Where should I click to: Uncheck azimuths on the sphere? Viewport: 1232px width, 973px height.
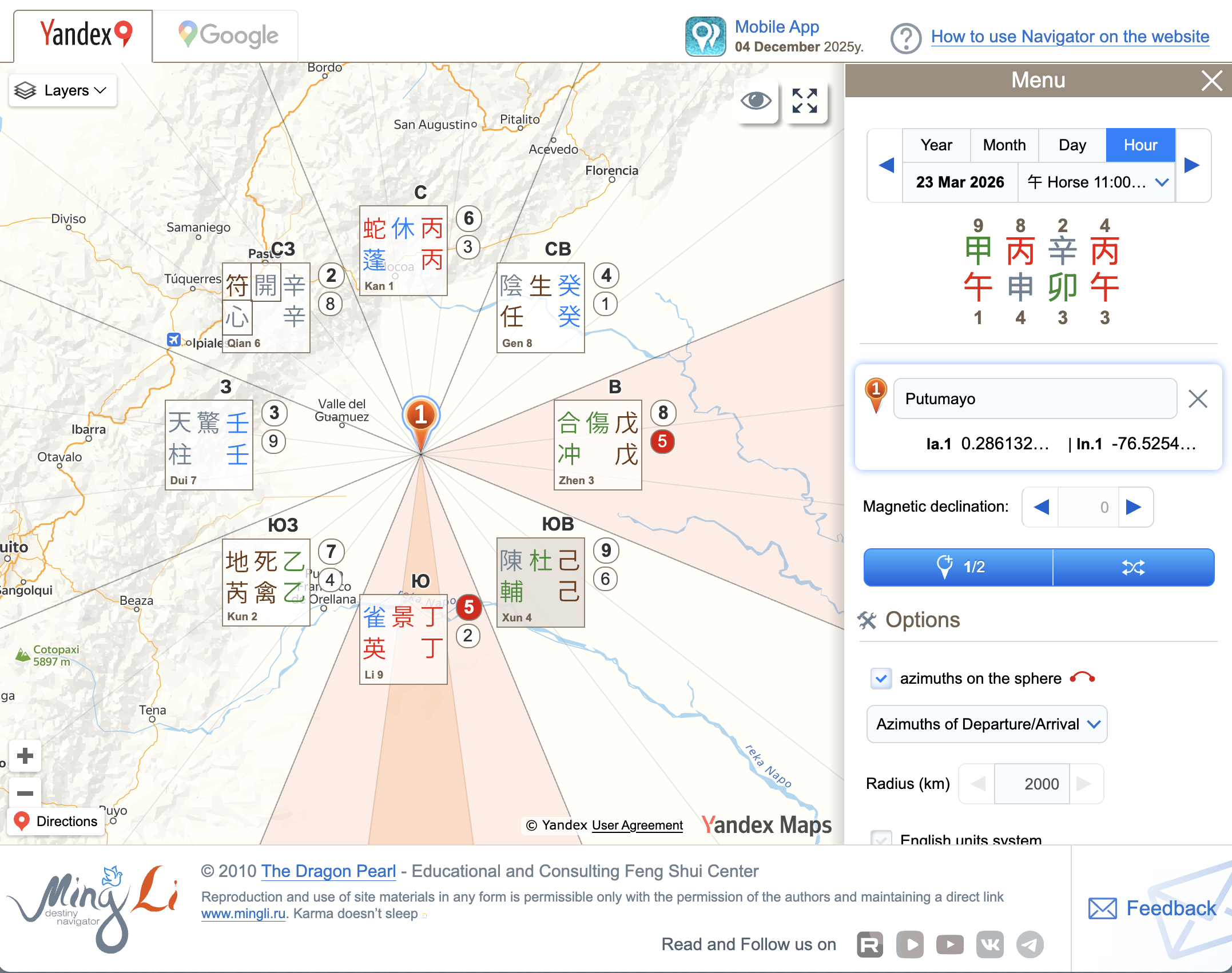pos(880,679)
